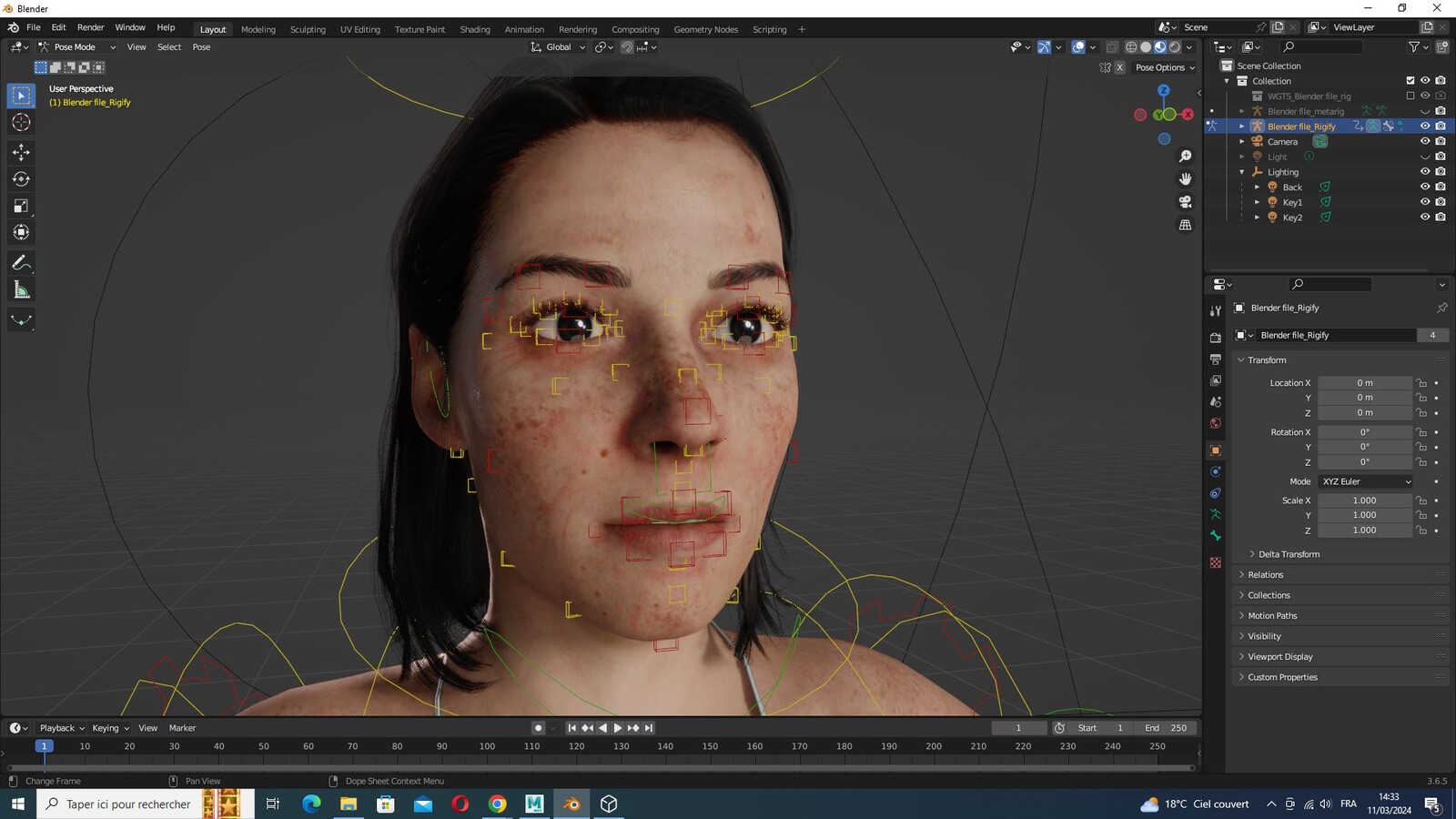This screenshot has width=1456, height=819.
Task: Select the Scale tool
Action: (21, 206)
